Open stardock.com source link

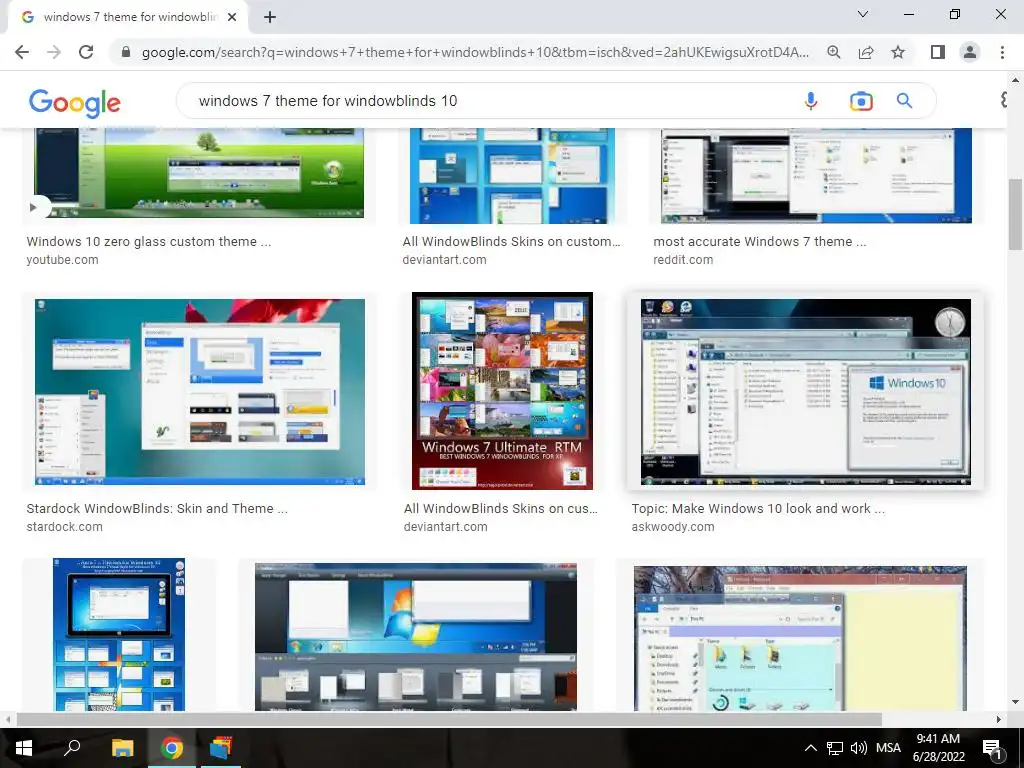[65, 527]
